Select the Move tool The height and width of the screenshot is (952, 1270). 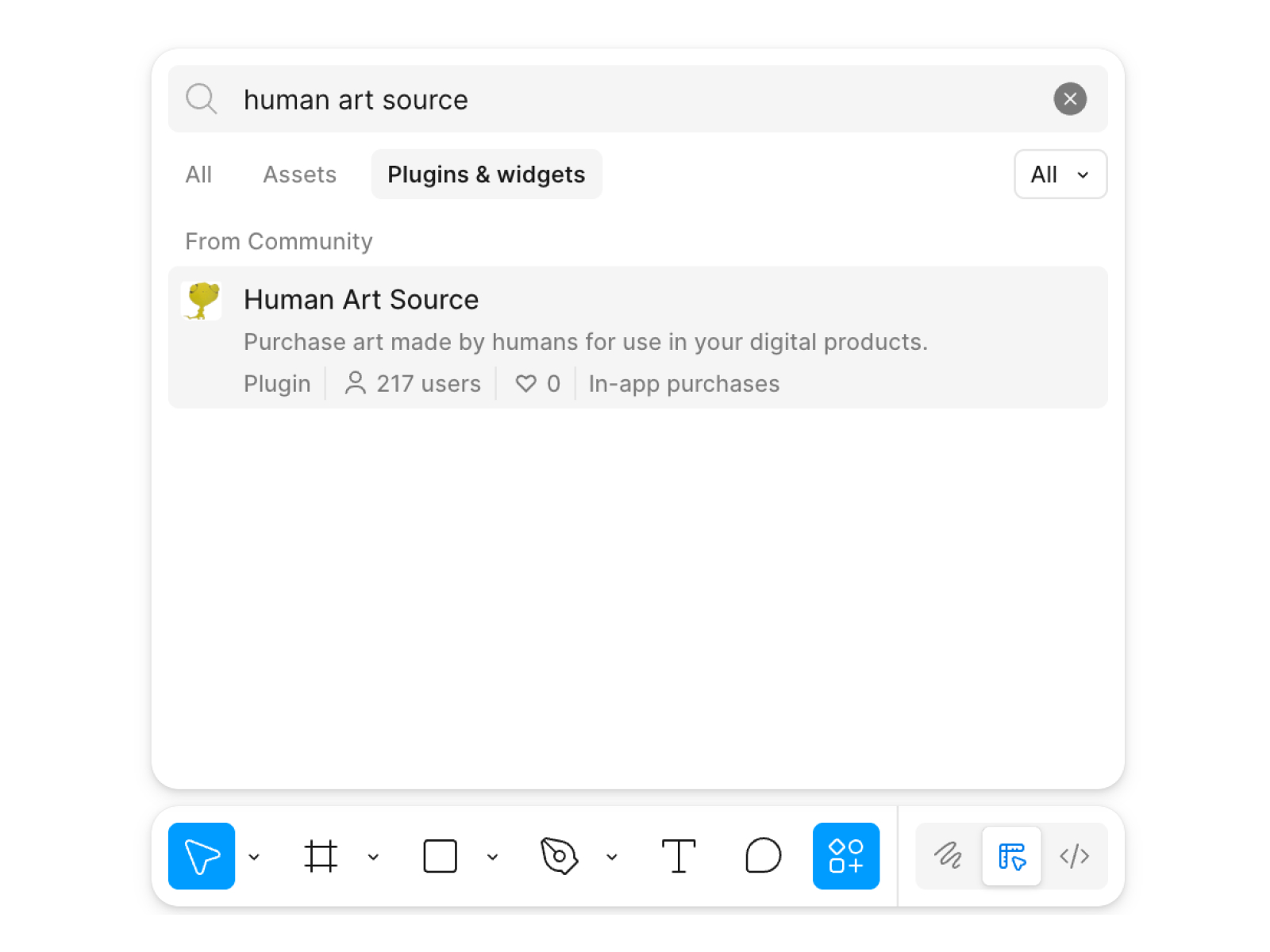pyautogui.click(x=201, y=856)
